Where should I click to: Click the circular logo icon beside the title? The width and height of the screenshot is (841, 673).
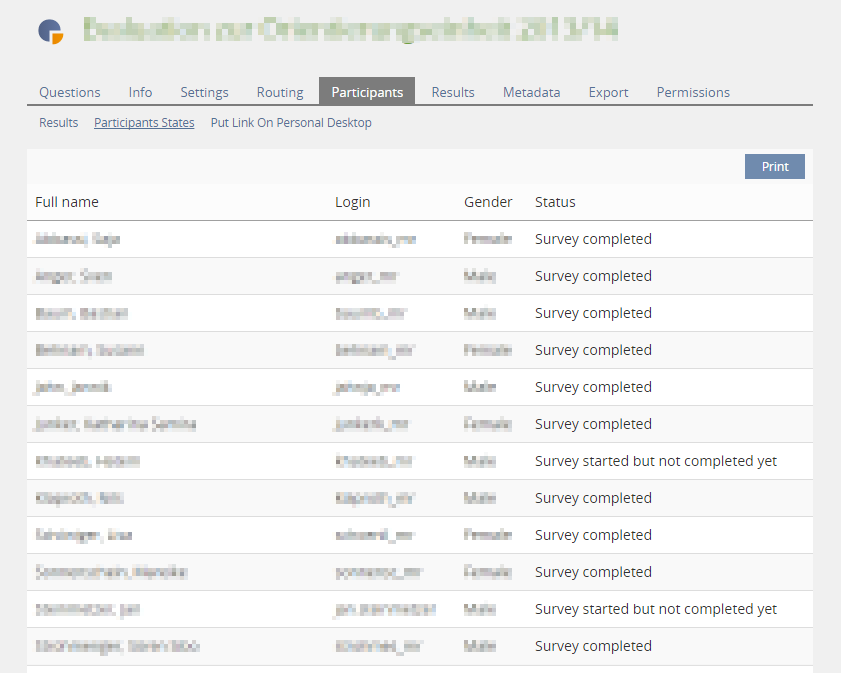(x=51, y=32)
